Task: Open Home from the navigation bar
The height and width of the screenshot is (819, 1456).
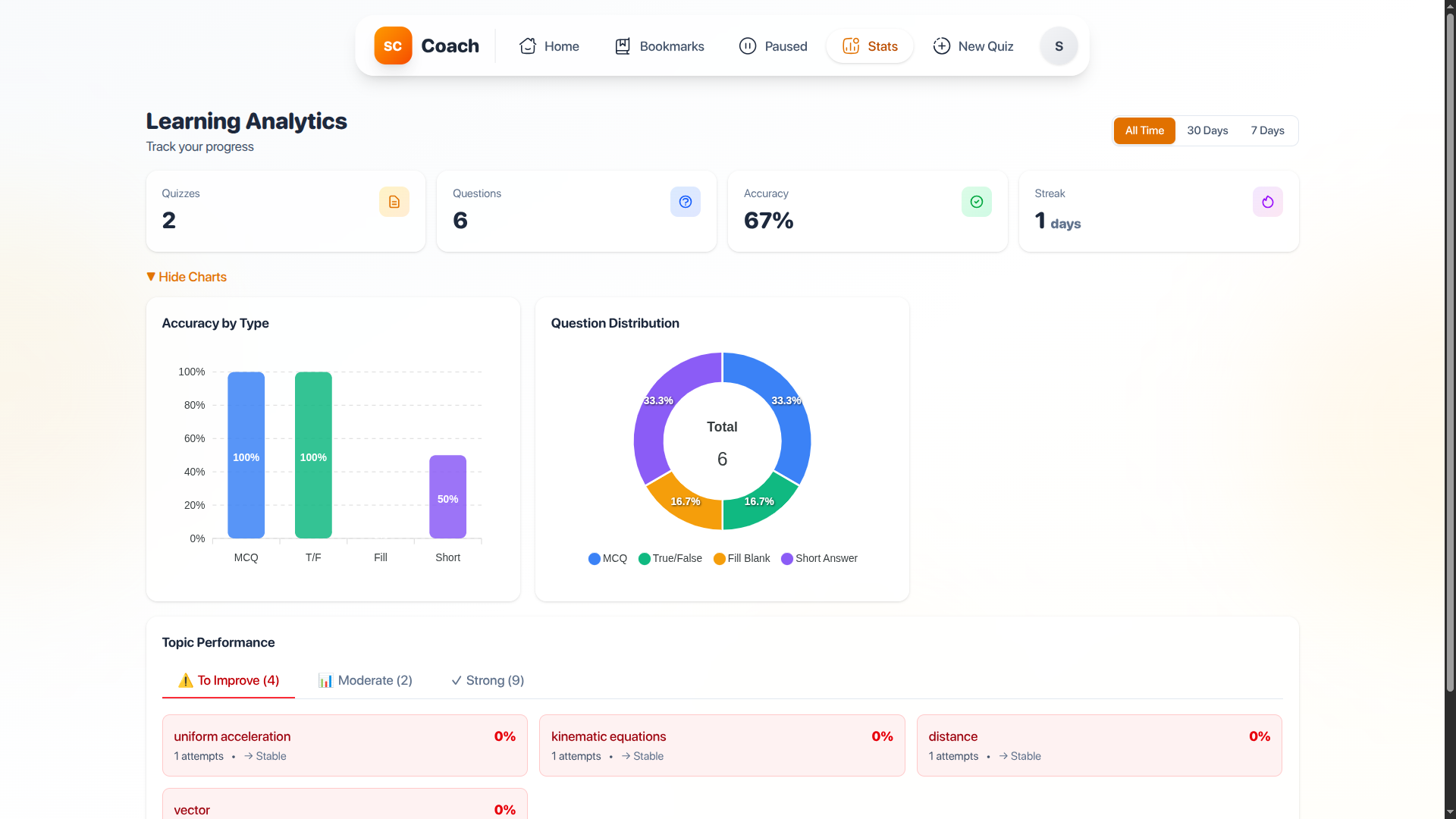Action: [x=549, y=46]
